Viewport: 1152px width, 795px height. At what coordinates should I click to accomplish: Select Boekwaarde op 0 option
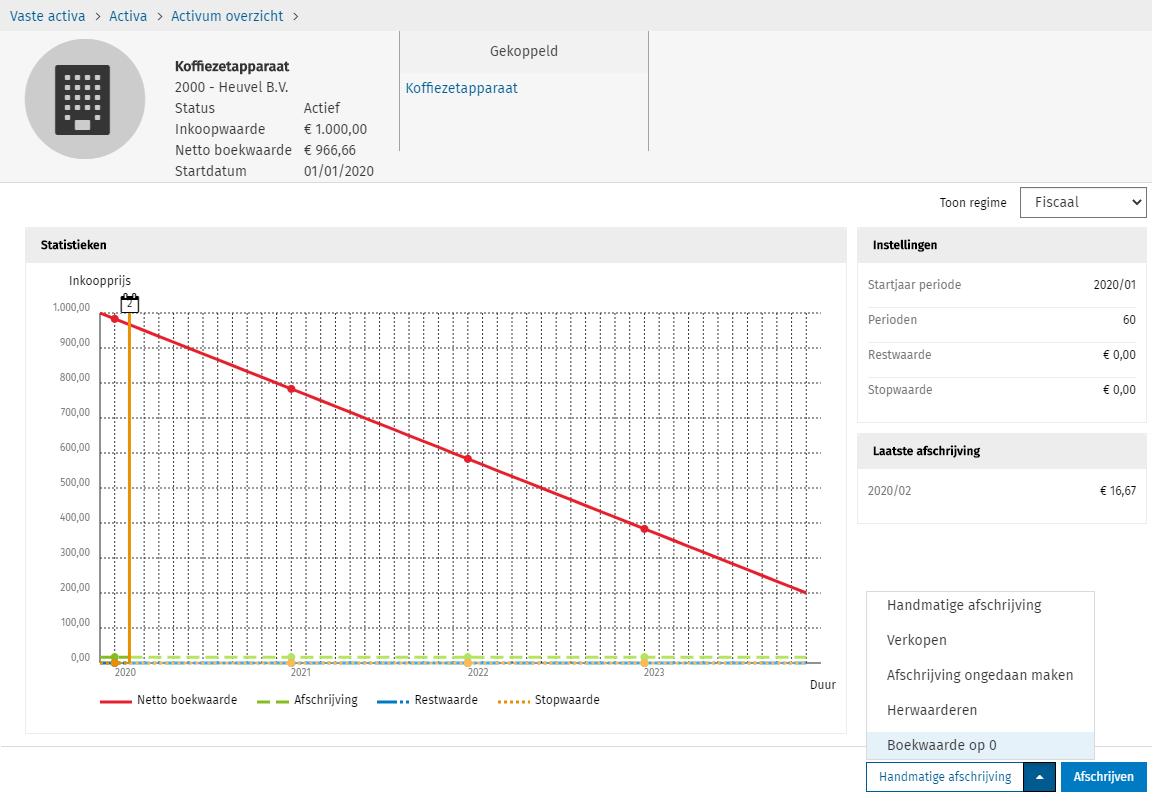click(941, 745)
